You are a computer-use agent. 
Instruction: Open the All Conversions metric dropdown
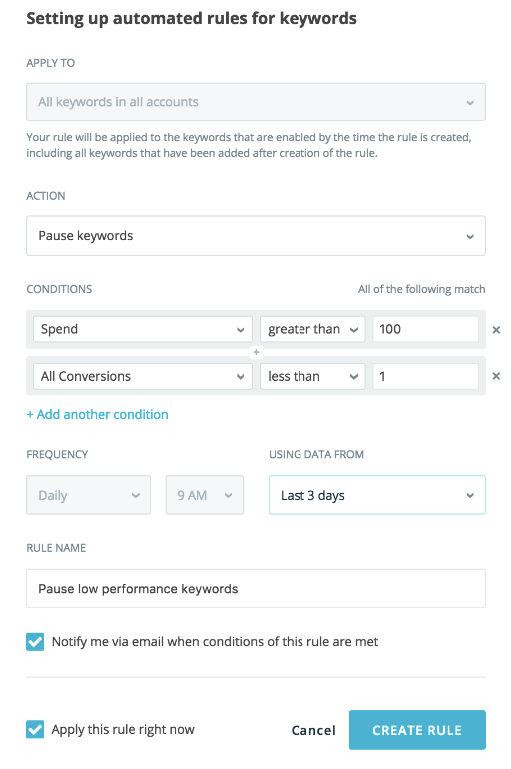coord(143,376)
